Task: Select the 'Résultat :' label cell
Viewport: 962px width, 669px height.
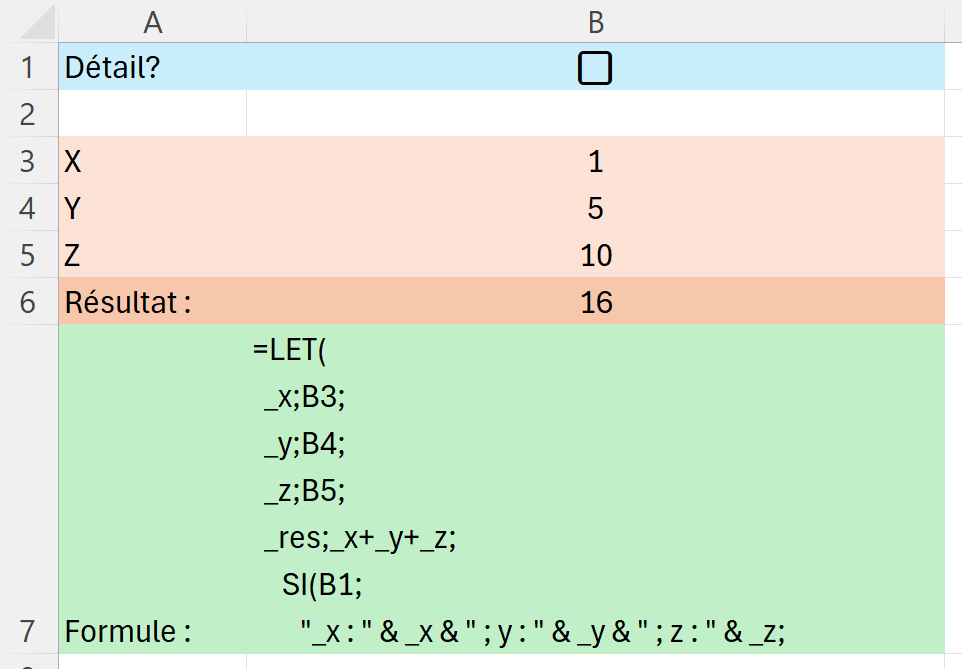Action: (153, 301)
